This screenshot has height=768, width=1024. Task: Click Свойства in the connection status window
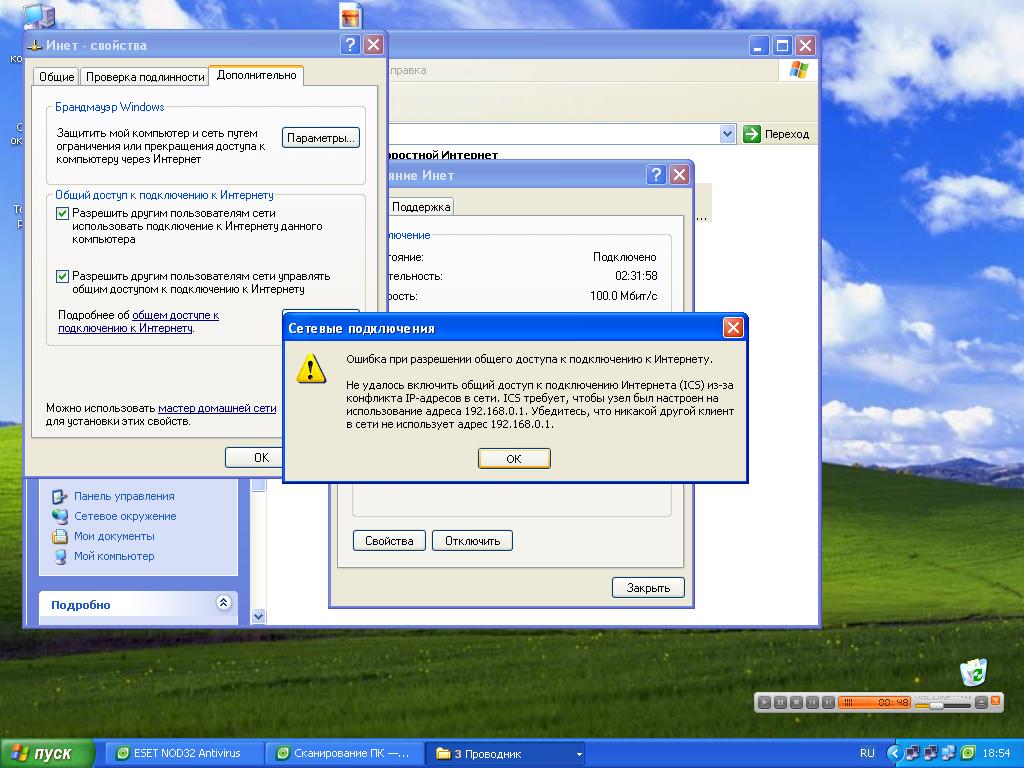coord(389,541)
